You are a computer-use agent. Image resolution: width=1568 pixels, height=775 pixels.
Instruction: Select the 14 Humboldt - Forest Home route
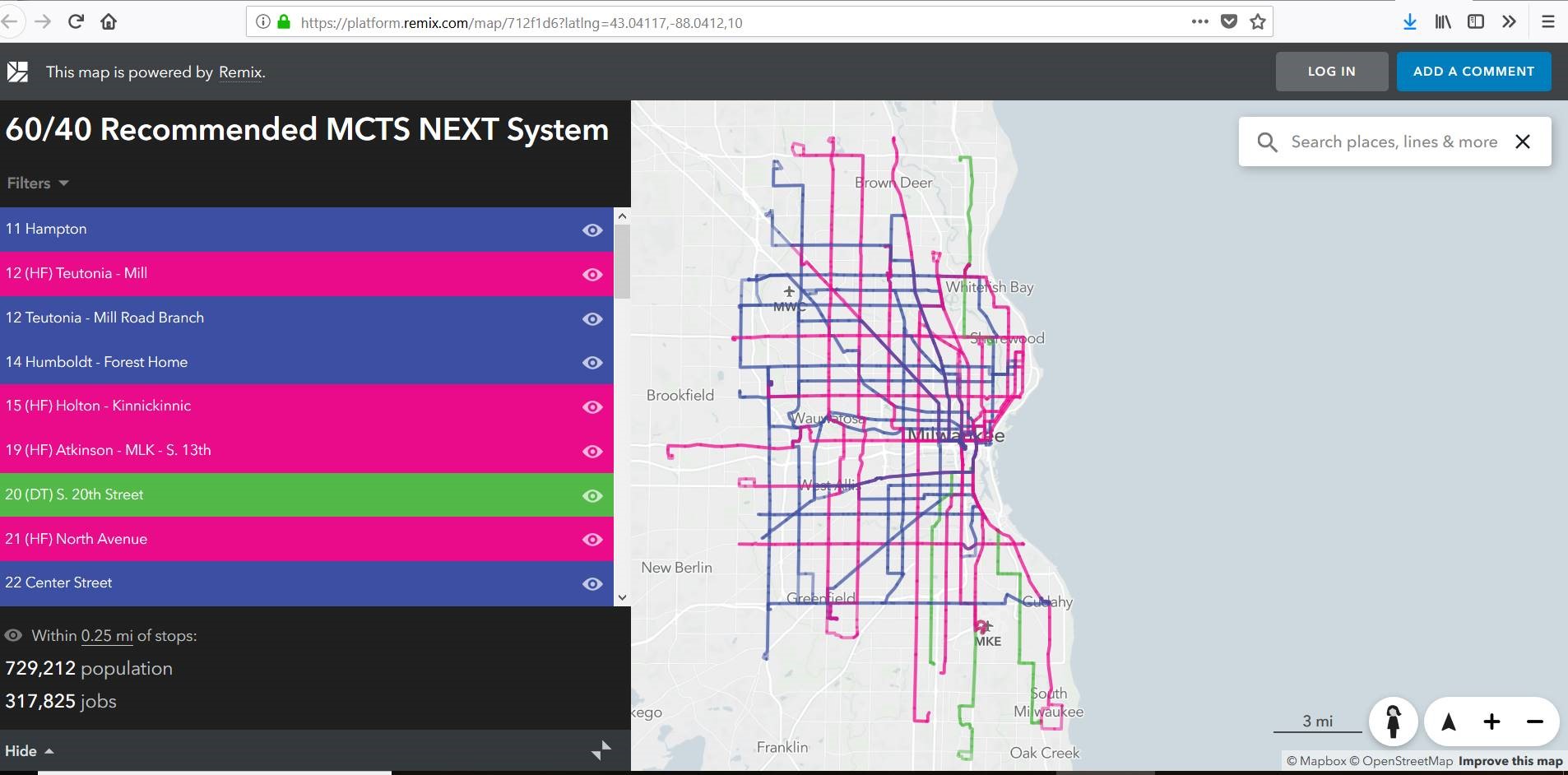coord(96,362)
